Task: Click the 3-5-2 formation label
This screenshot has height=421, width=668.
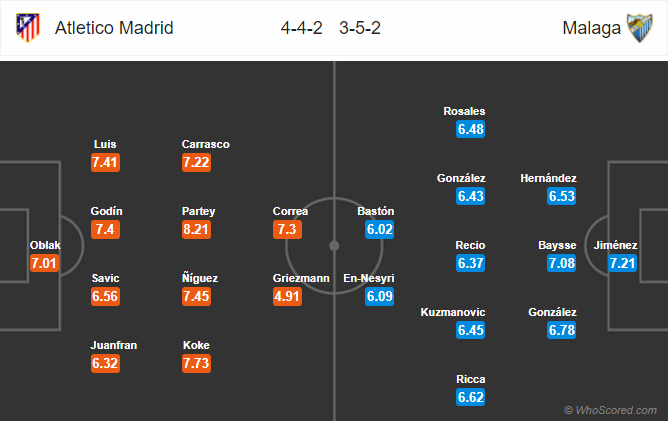Action: (360, 28)
